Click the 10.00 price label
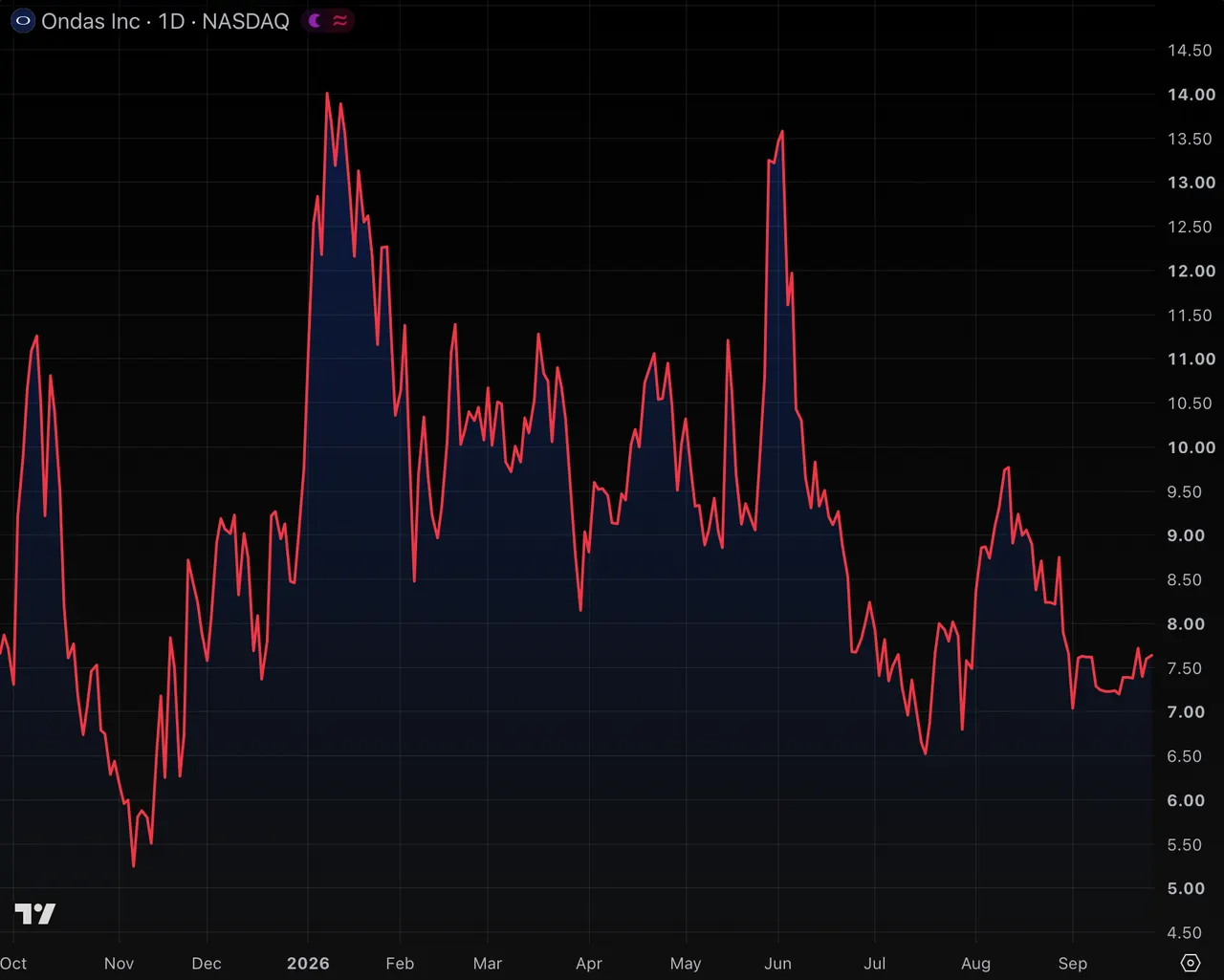The width and height of the screenshot is (1224, 980). click(x=1191, y=447)
